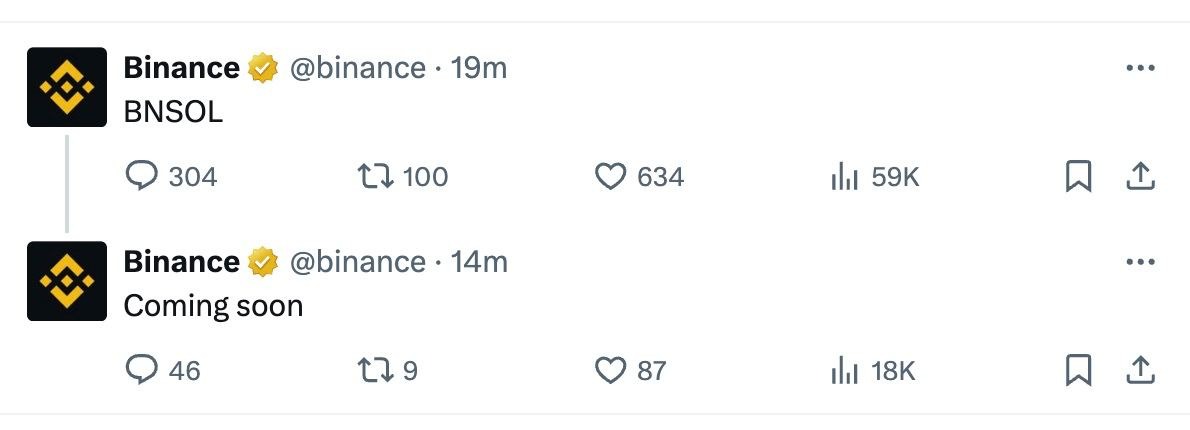The height and width of the screenshot is (430, 1190).
Task: Retweet the BNSOL tweet
Action: pos(373,177)
